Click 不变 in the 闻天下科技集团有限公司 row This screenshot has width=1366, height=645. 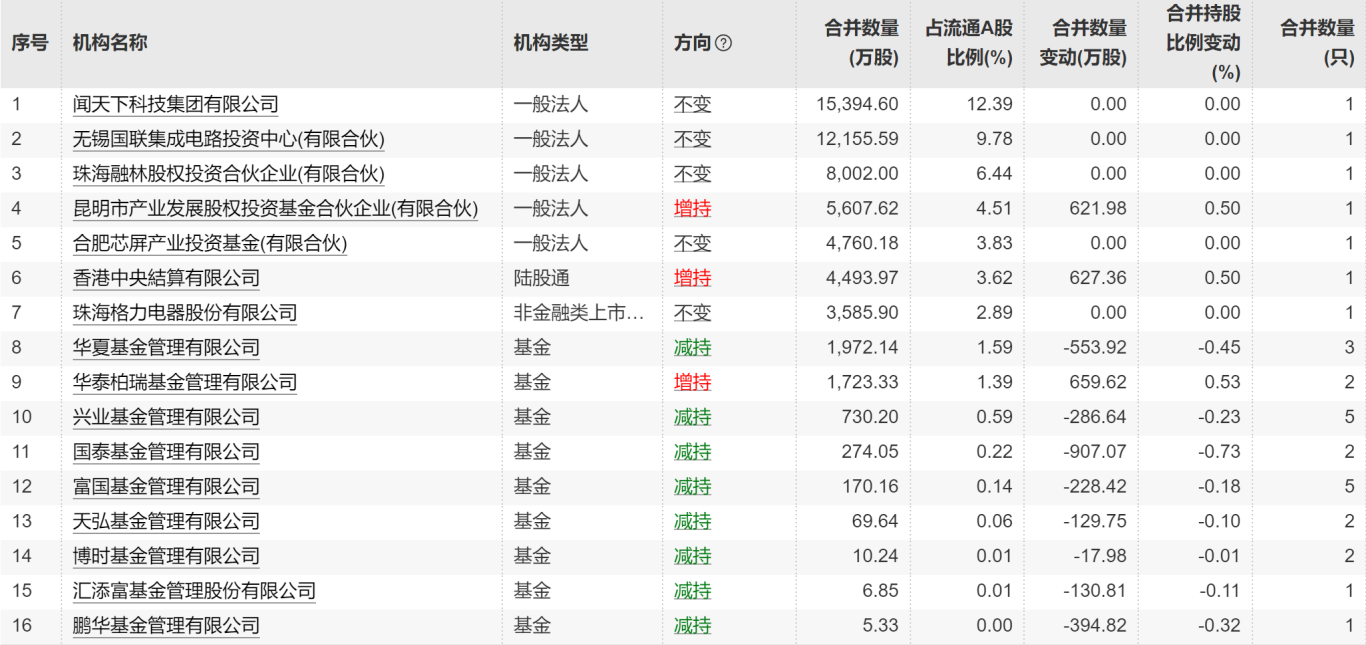coord(693,104)
